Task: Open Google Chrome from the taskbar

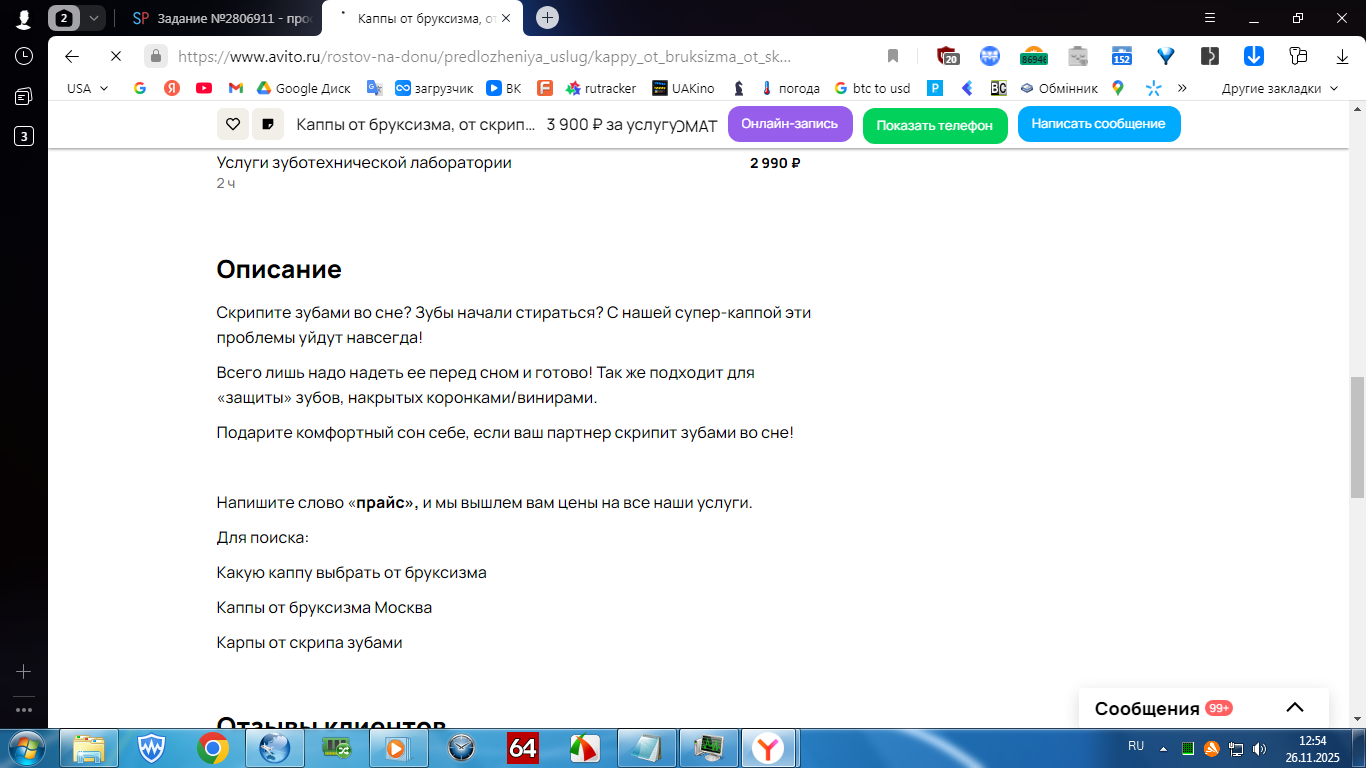Action: [x=213, y=748]
